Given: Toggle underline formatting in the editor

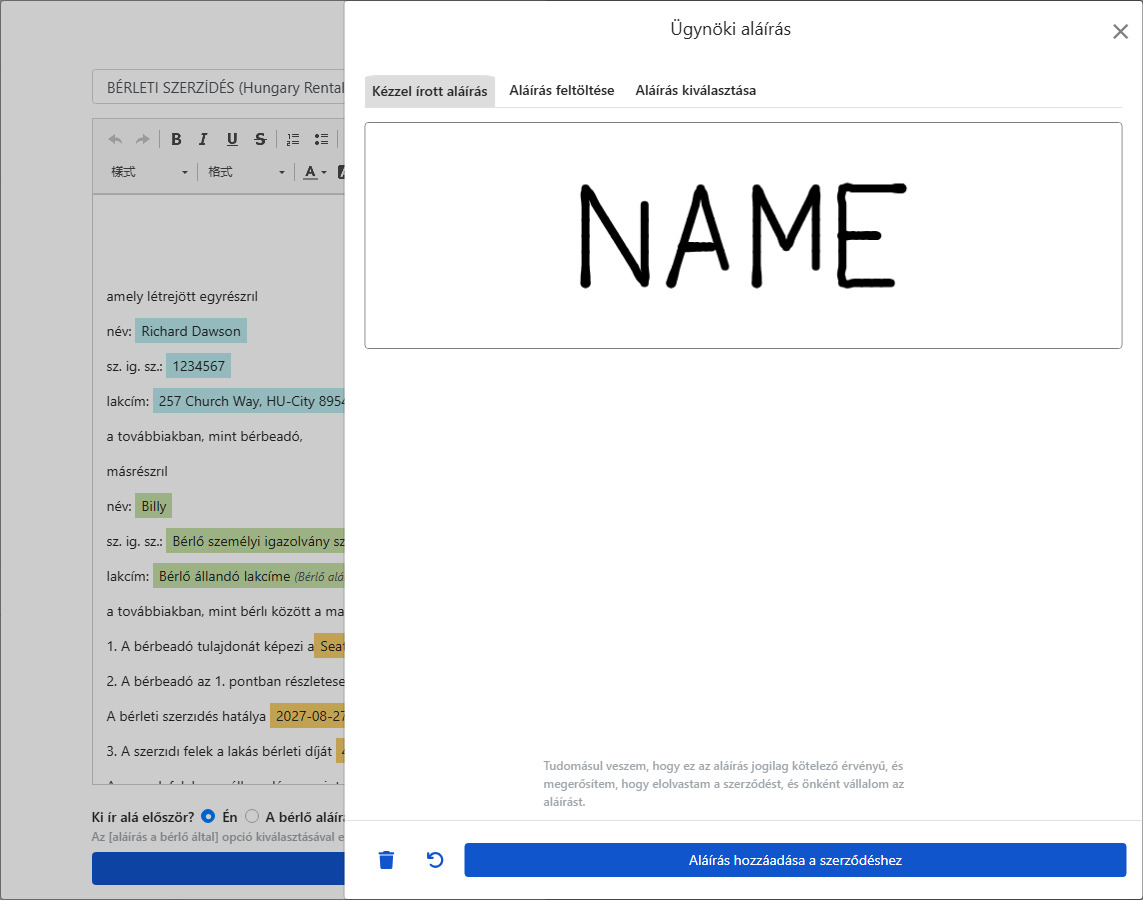Looking at the screenshot, I should (x=232, y=139).
